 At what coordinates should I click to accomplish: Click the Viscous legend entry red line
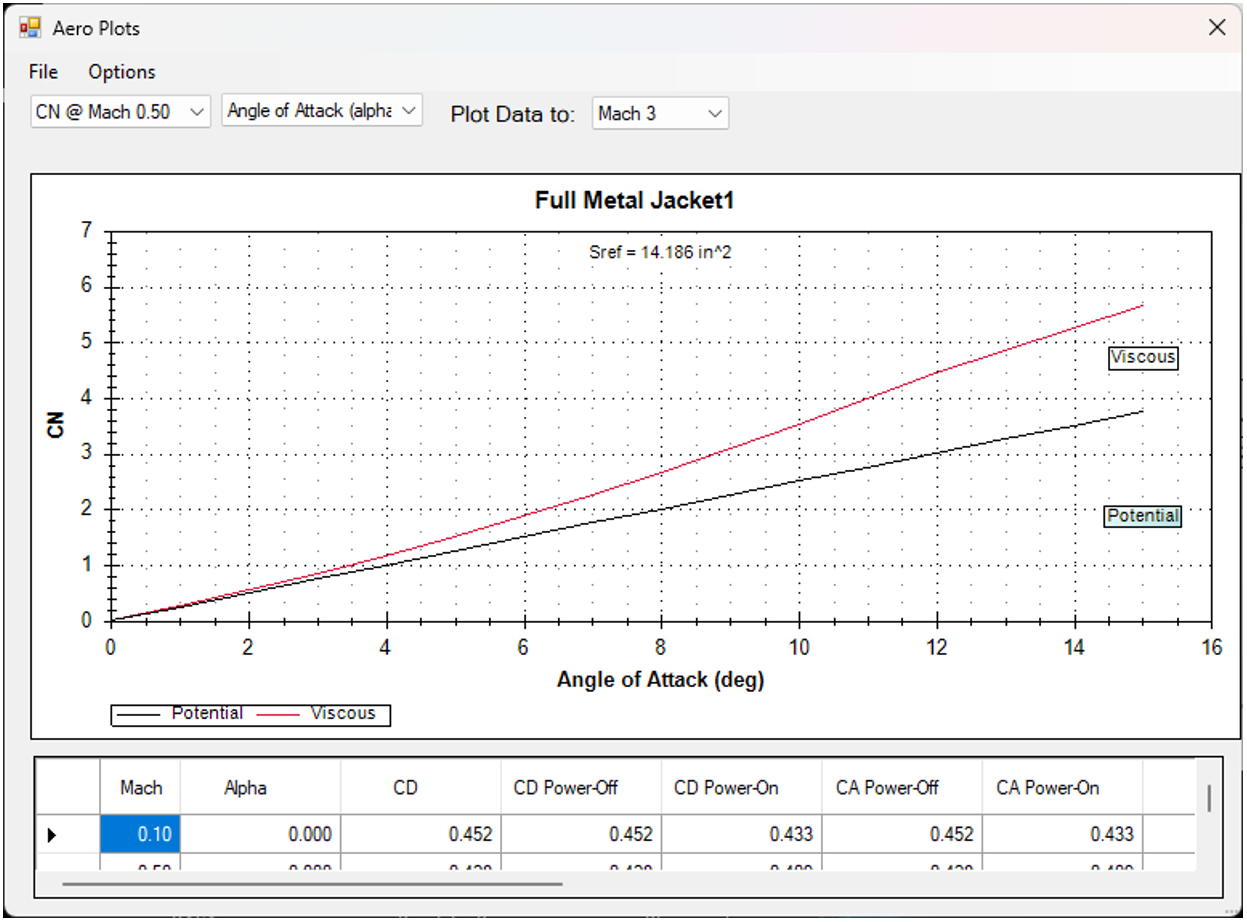tap(280, 714)
